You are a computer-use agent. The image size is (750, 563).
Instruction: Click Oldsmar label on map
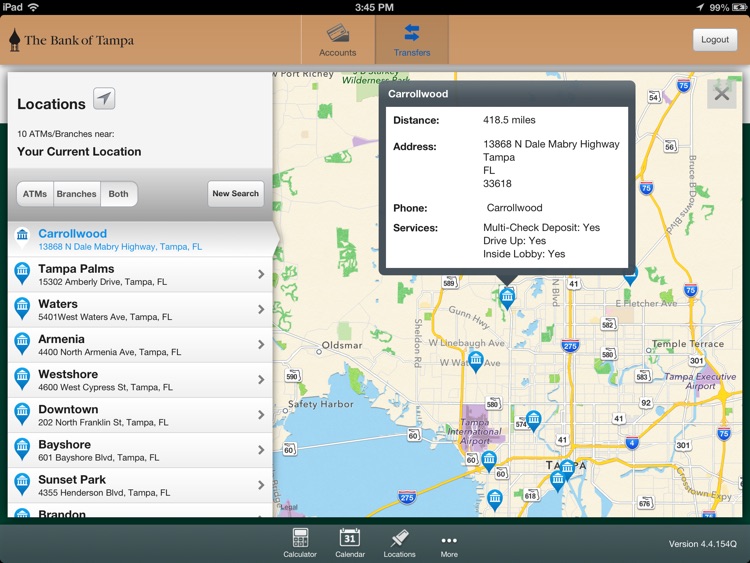[342, 345]
